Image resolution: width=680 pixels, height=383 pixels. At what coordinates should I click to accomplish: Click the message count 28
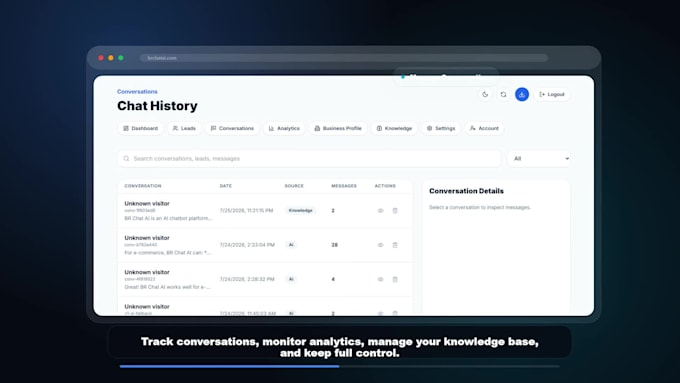tap(334, 245)
